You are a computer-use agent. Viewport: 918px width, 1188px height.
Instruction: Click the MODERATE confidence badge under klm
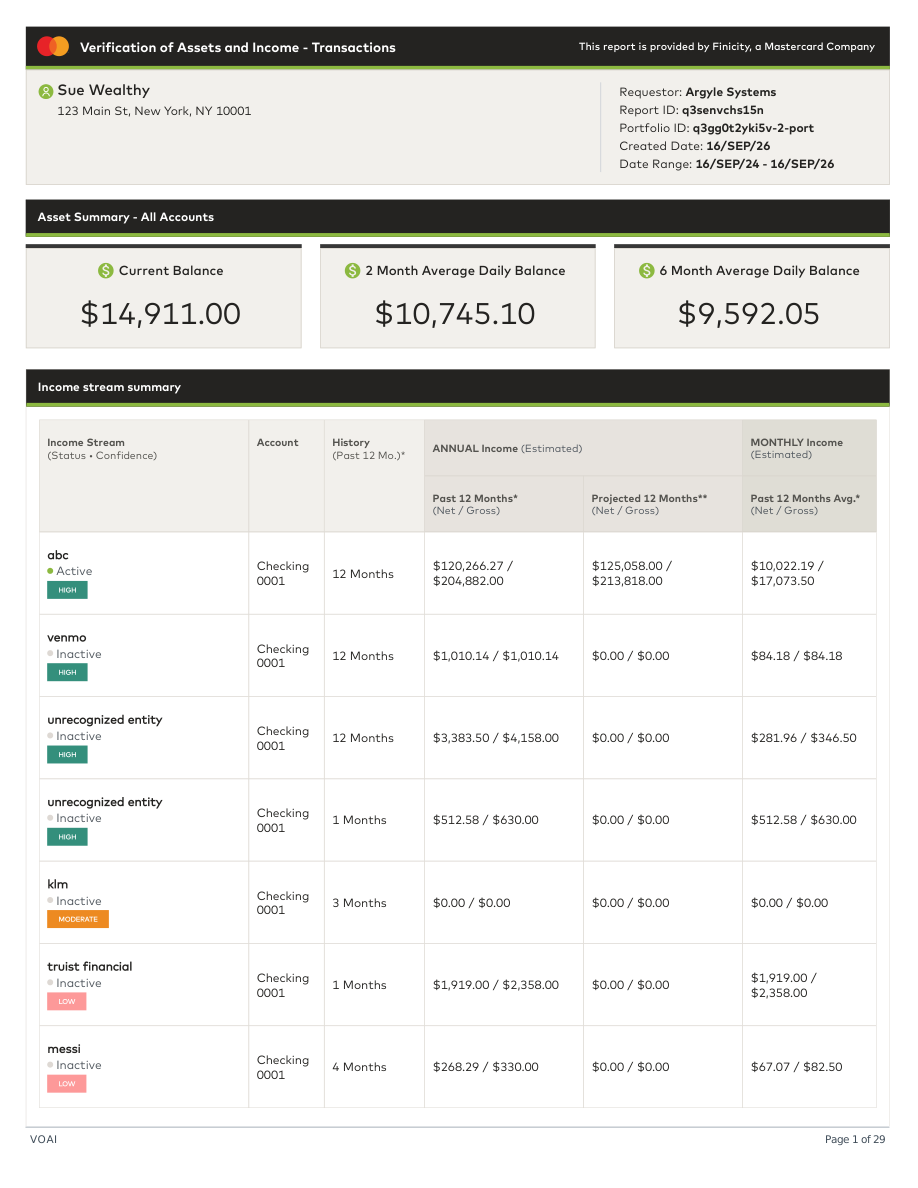pos(78,919)
